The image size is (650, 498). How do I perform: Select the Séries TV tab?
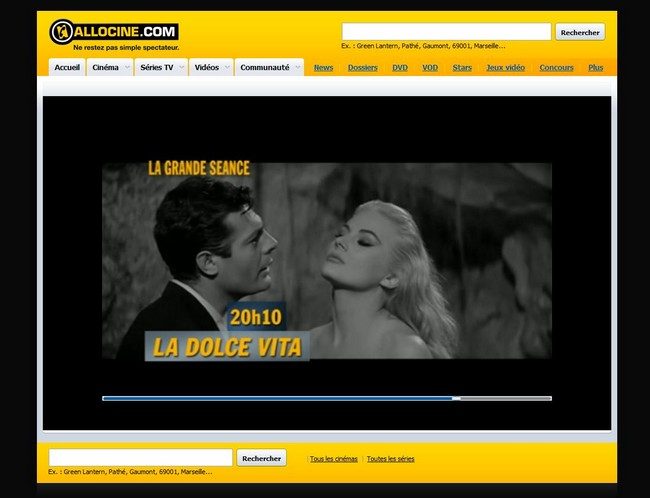(156, 67)
